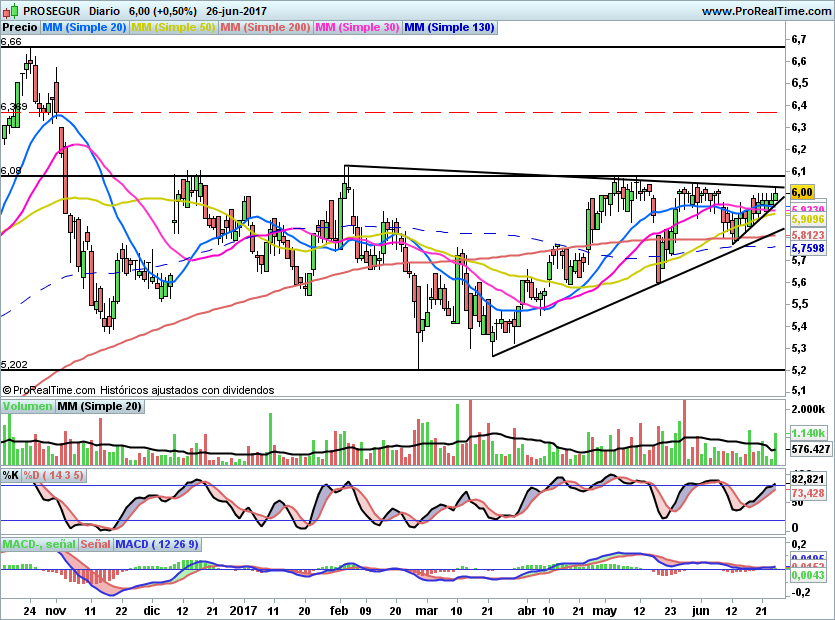Click the PROSEGUR ticker name
The width and height of the screenshot is (835, 620).
coord(52,11)
